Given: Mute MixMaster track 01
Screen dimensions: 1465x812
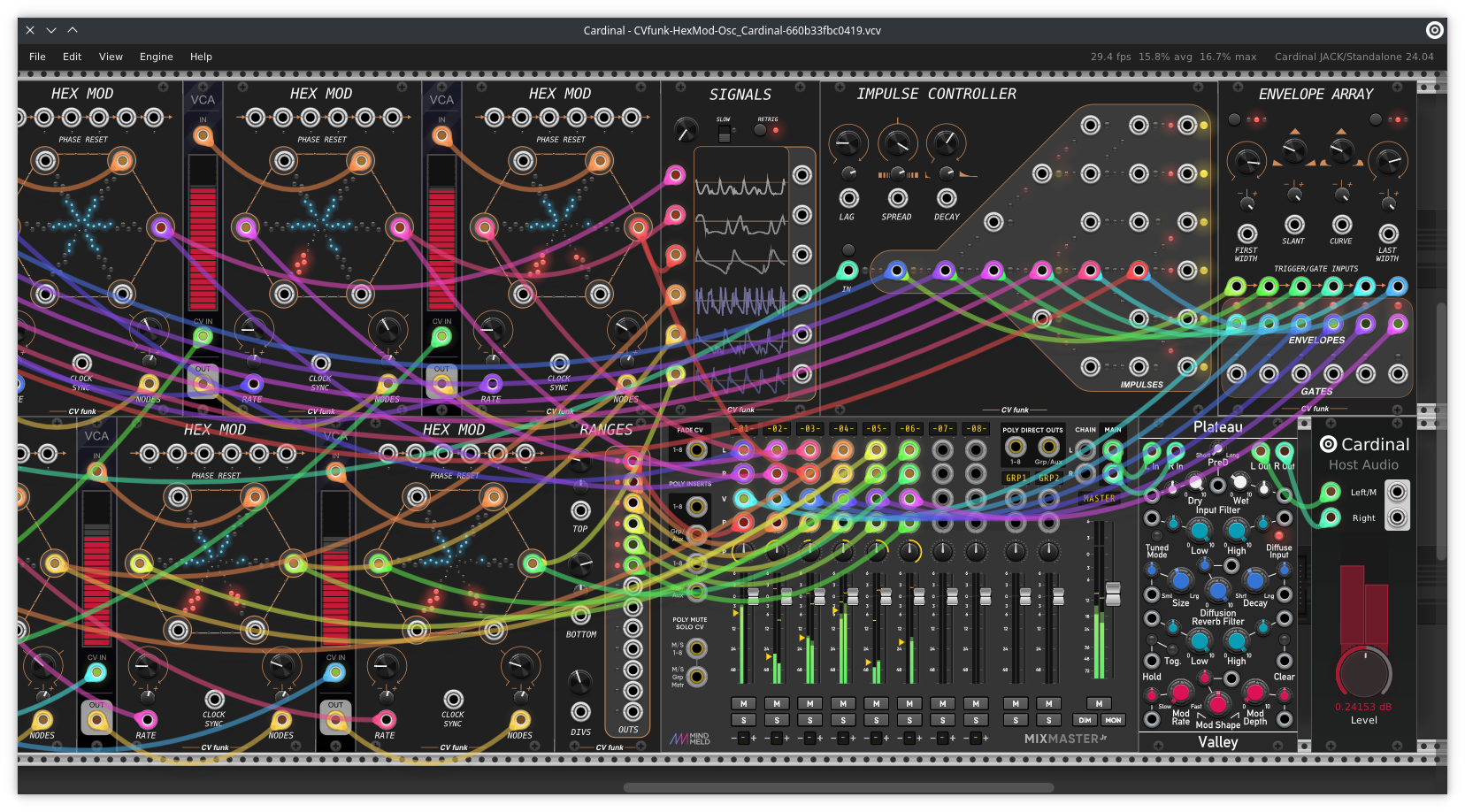Looking at the screenshot, I should 743,704.
